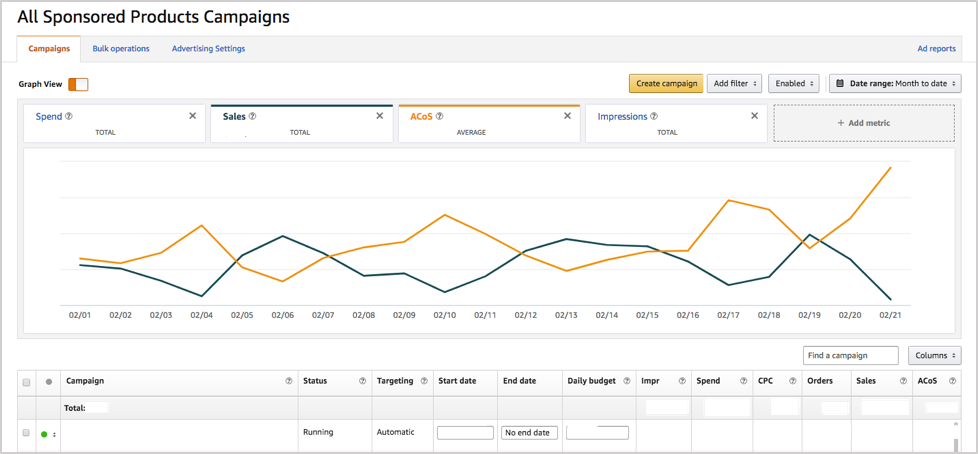Open the Ad reports link
Image resolution: width=978 pixels, height=454 pixels.
coord(936,49)
